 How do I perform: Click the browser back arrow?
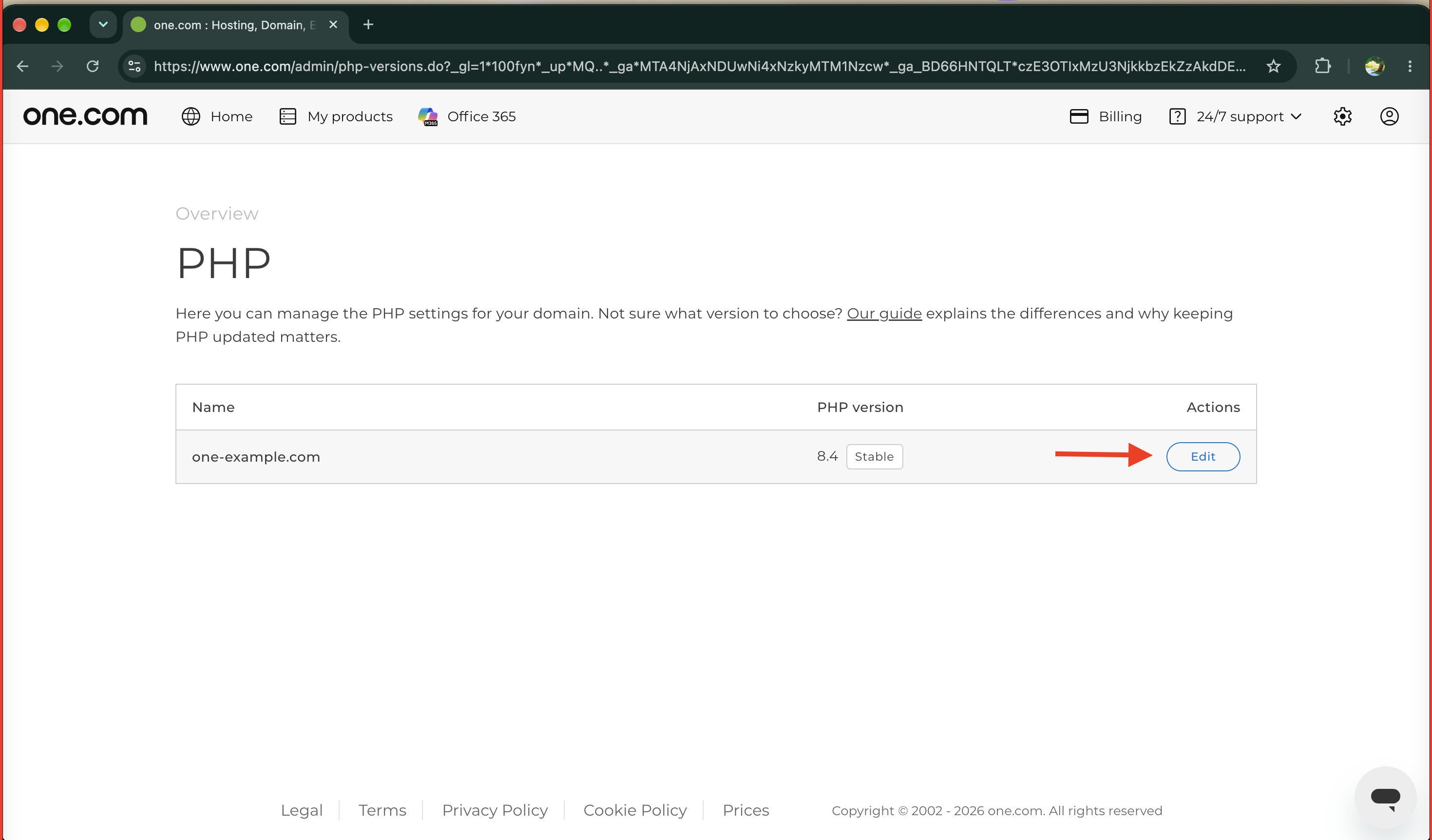pos(23,66)
